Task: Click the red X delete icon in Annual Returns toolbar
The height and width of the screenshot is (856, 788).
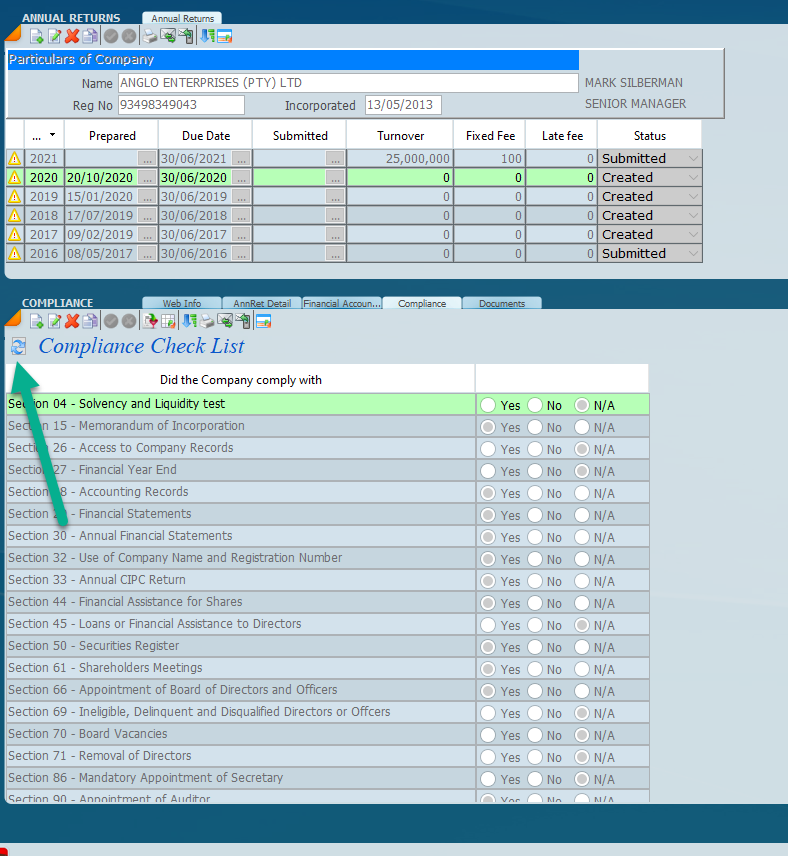Action: coord(72,37)
